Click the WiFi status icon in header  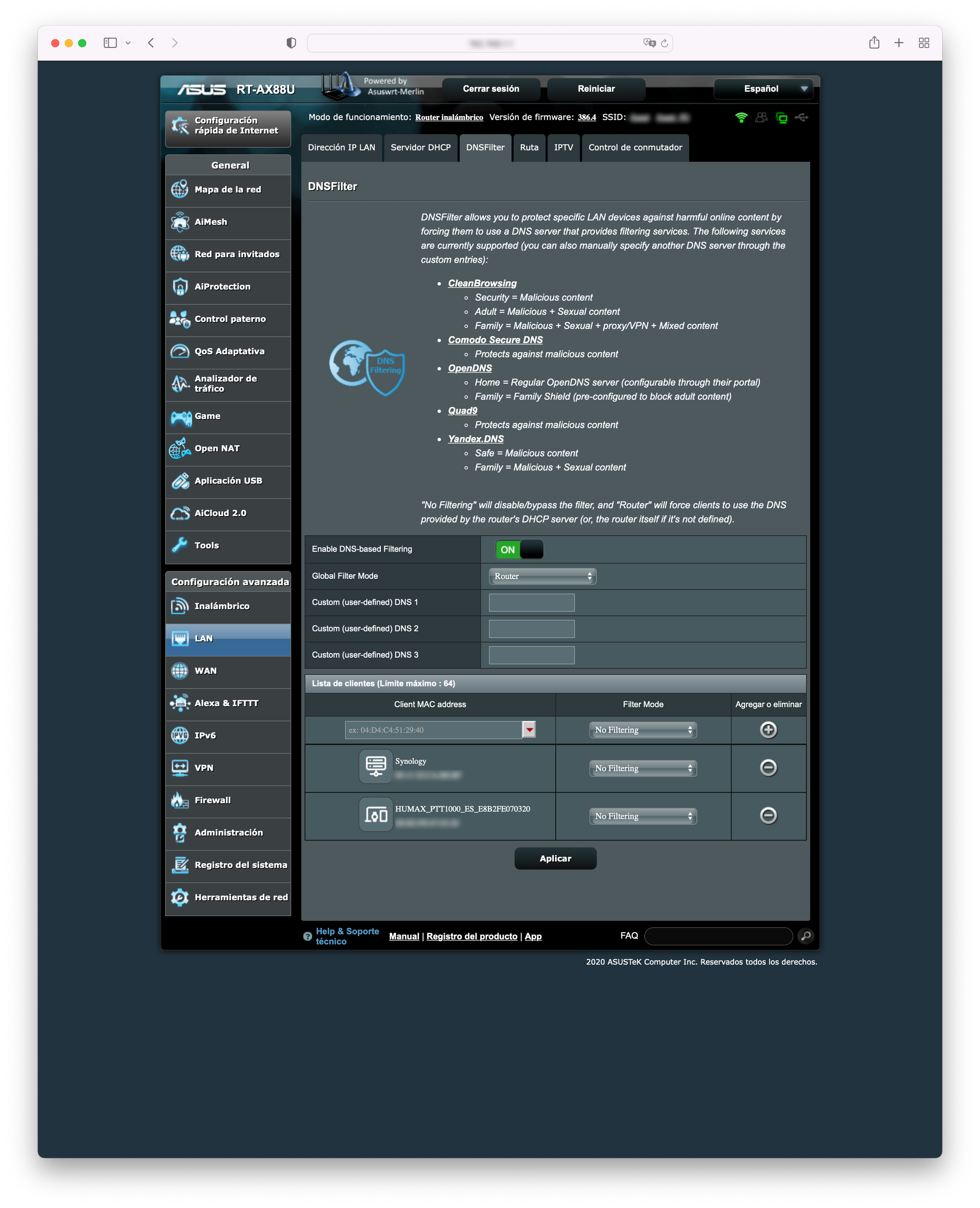[x=741, y=118]
